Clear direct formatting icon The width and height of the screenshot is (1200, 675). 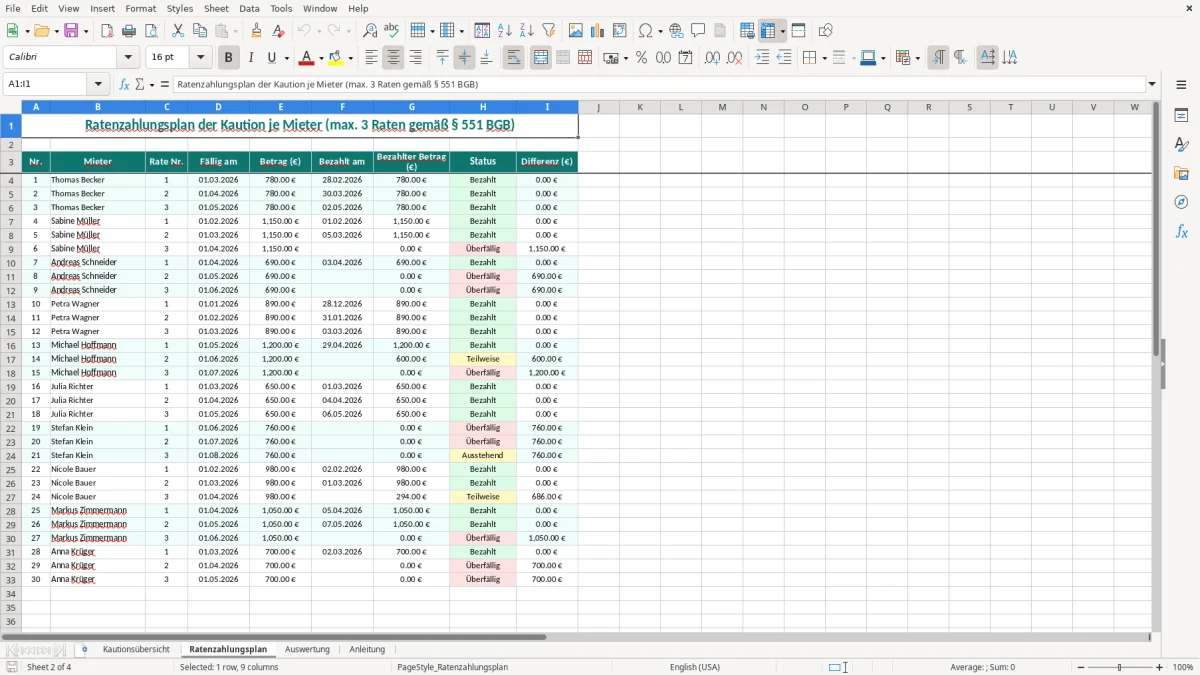279,31
